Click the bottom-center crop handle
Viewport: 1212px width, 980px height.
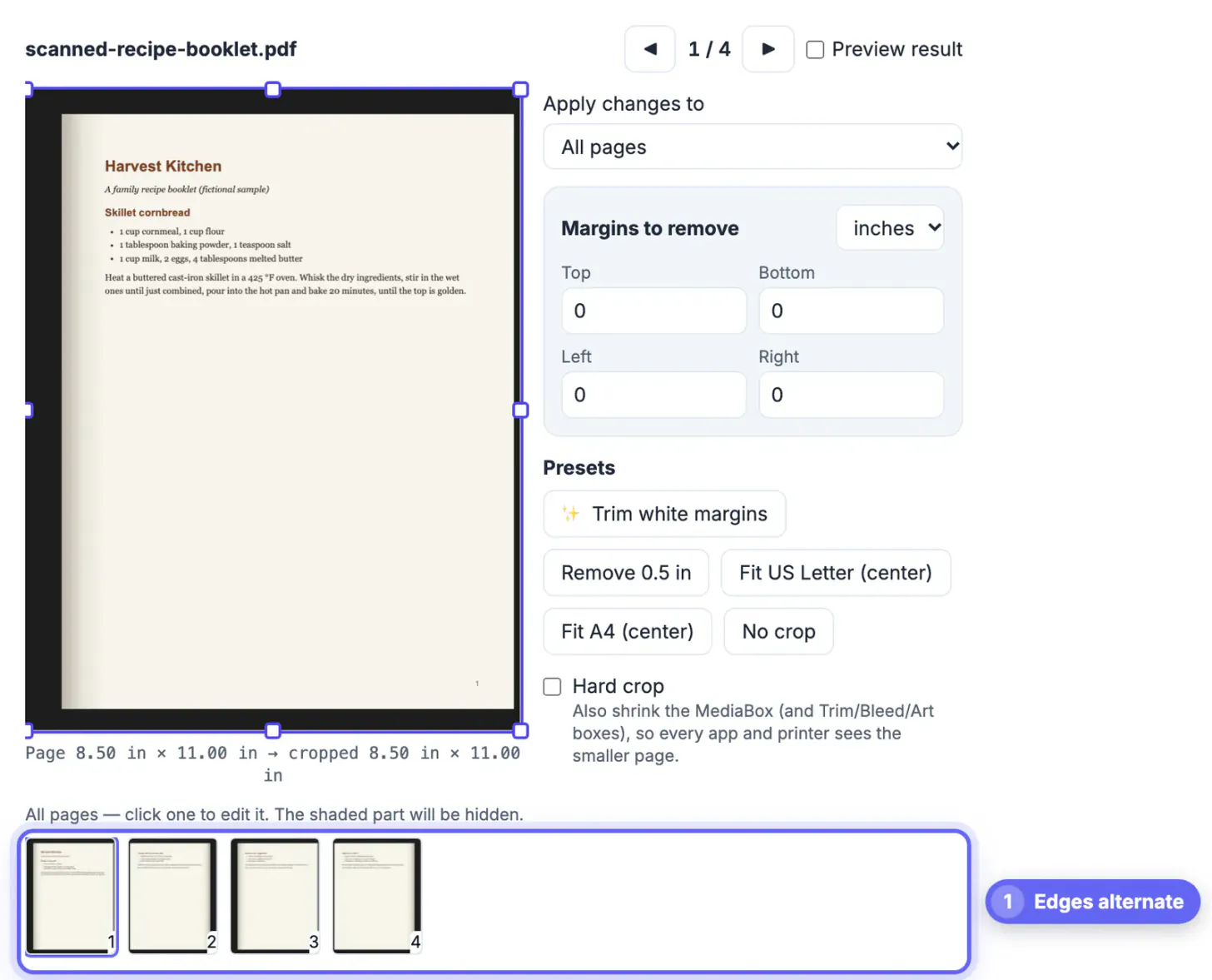pyautogui.click(x=273, y=731)
